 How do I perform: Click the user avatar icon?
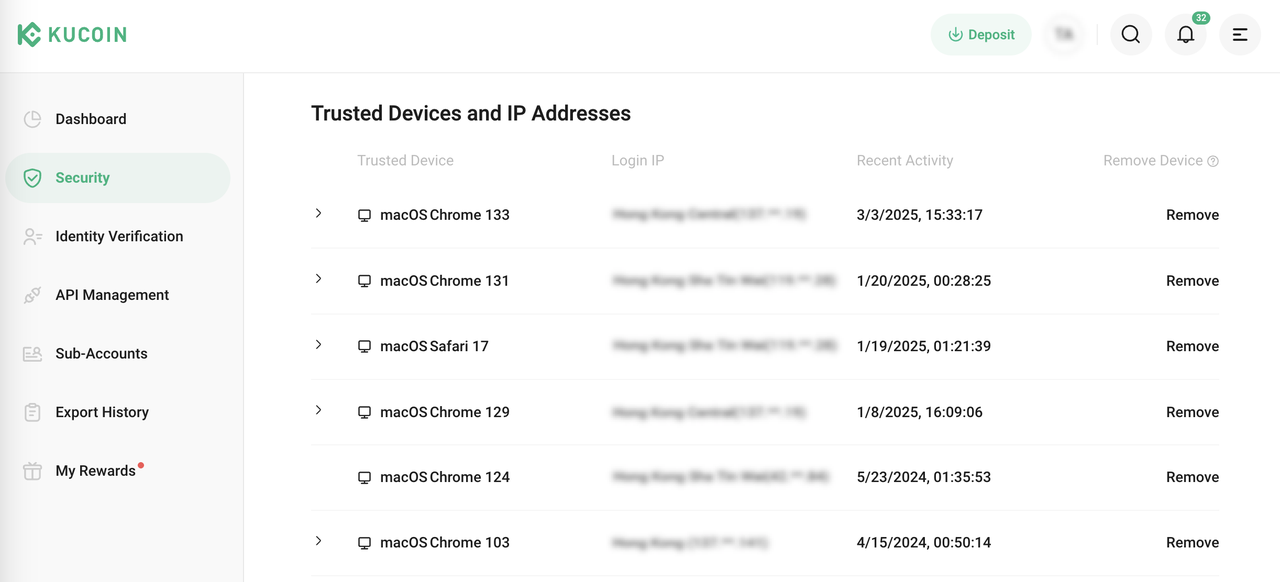click(x=1064, y=35)
